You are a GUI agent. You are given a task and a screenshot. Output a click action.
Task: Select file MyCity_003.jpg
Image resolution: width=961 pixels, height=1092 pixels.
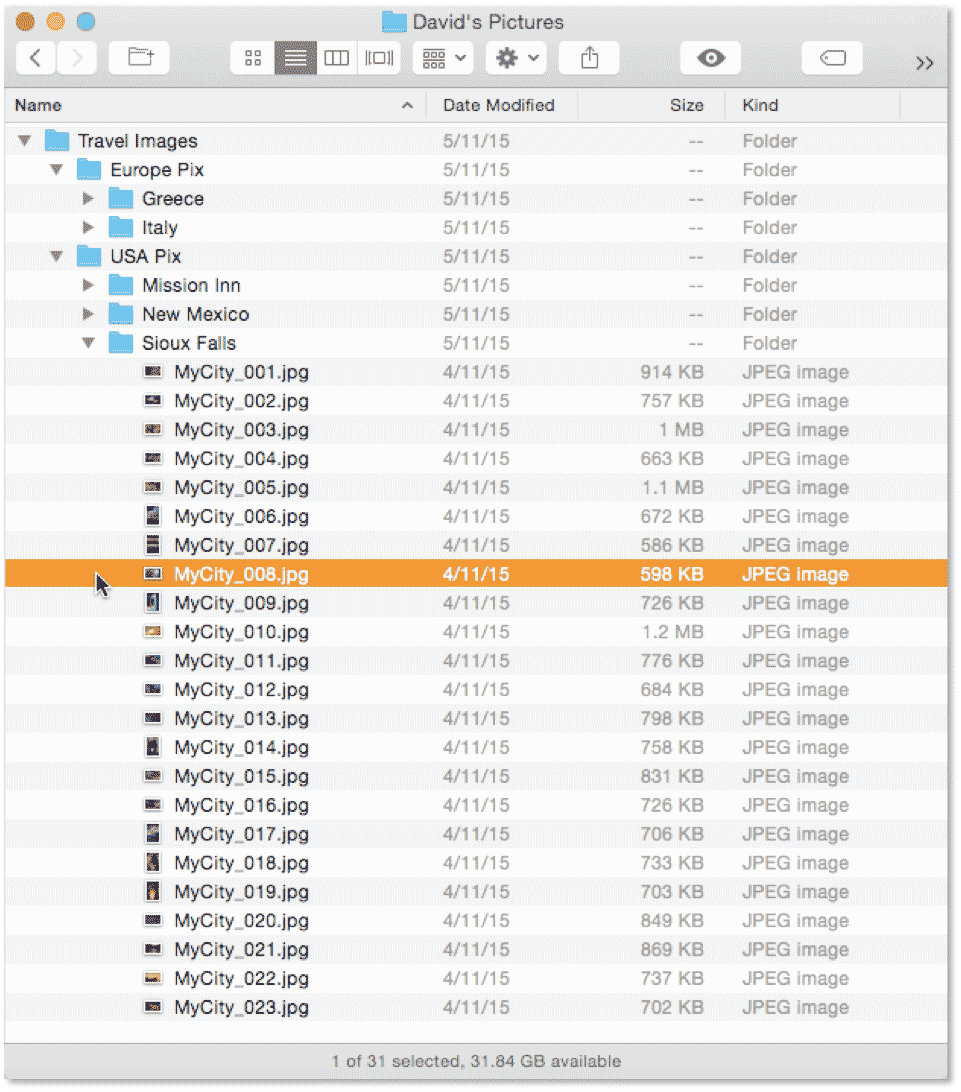point(476,430)
